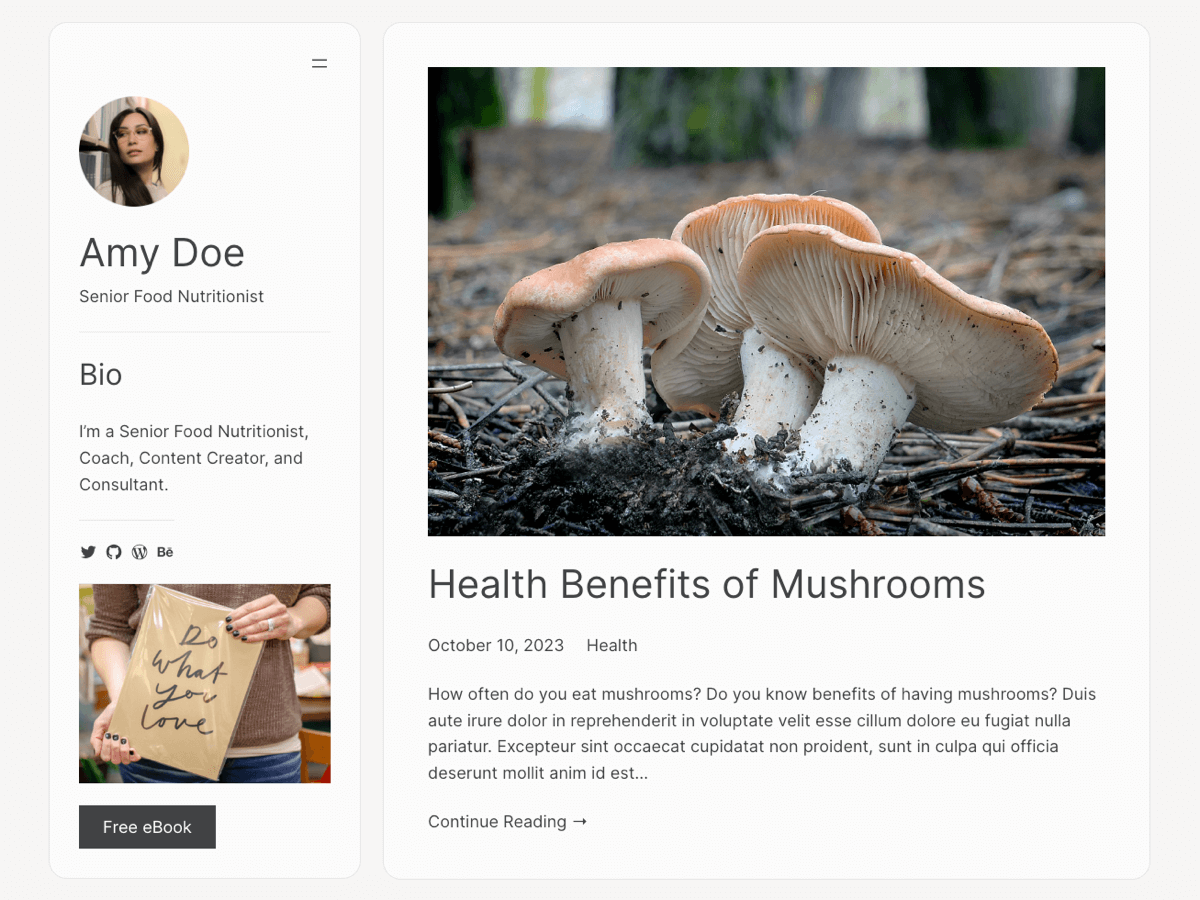Screen dimensions: 1200x900
Task: Select the bio description paragraph text
Action: coord(193,457)
